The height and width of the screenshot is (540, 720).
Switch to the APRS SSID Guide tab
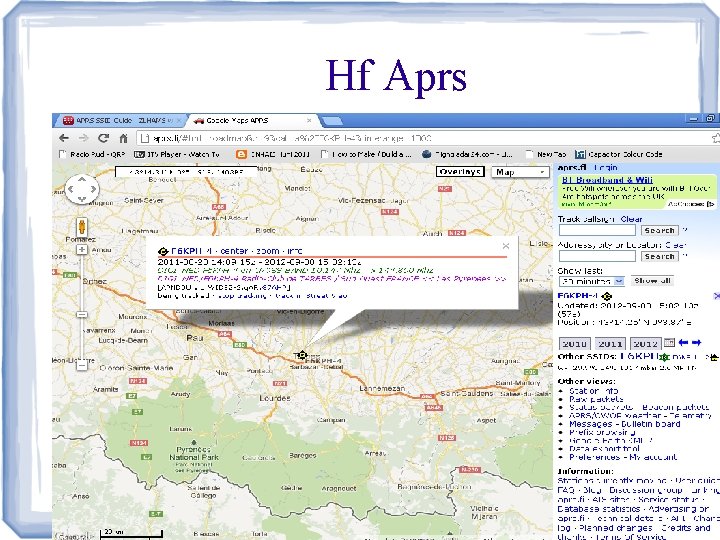point(119,120)
